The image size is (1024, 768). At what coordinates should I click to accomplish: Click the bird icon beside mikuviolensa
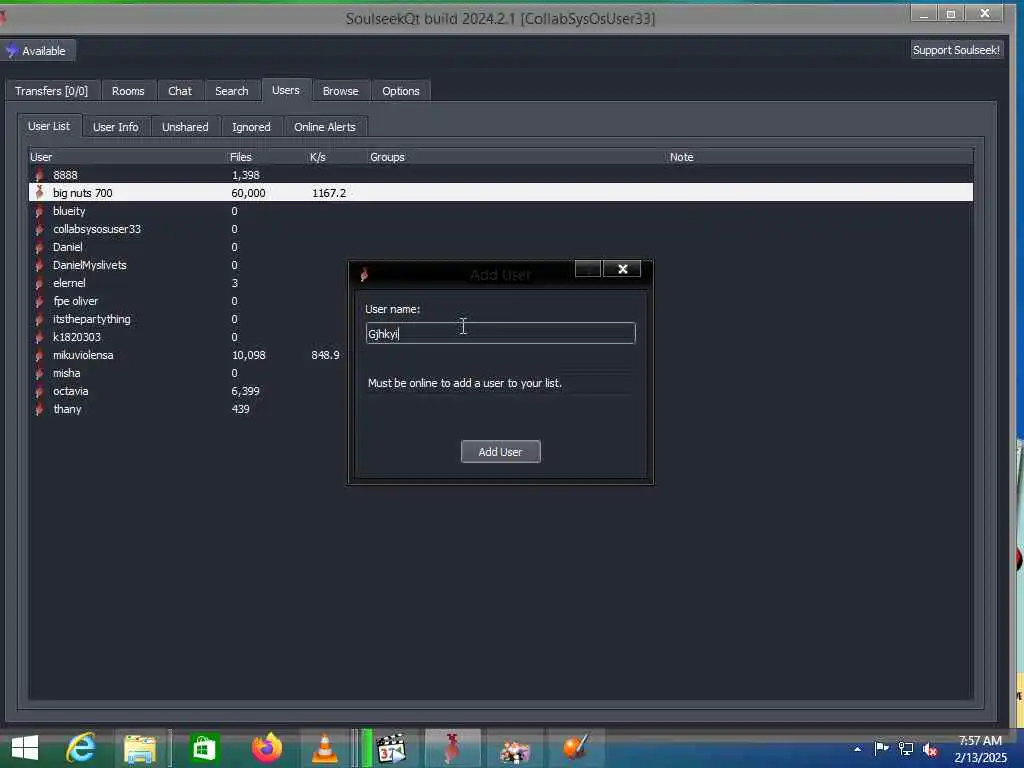[x=39, y=355]
